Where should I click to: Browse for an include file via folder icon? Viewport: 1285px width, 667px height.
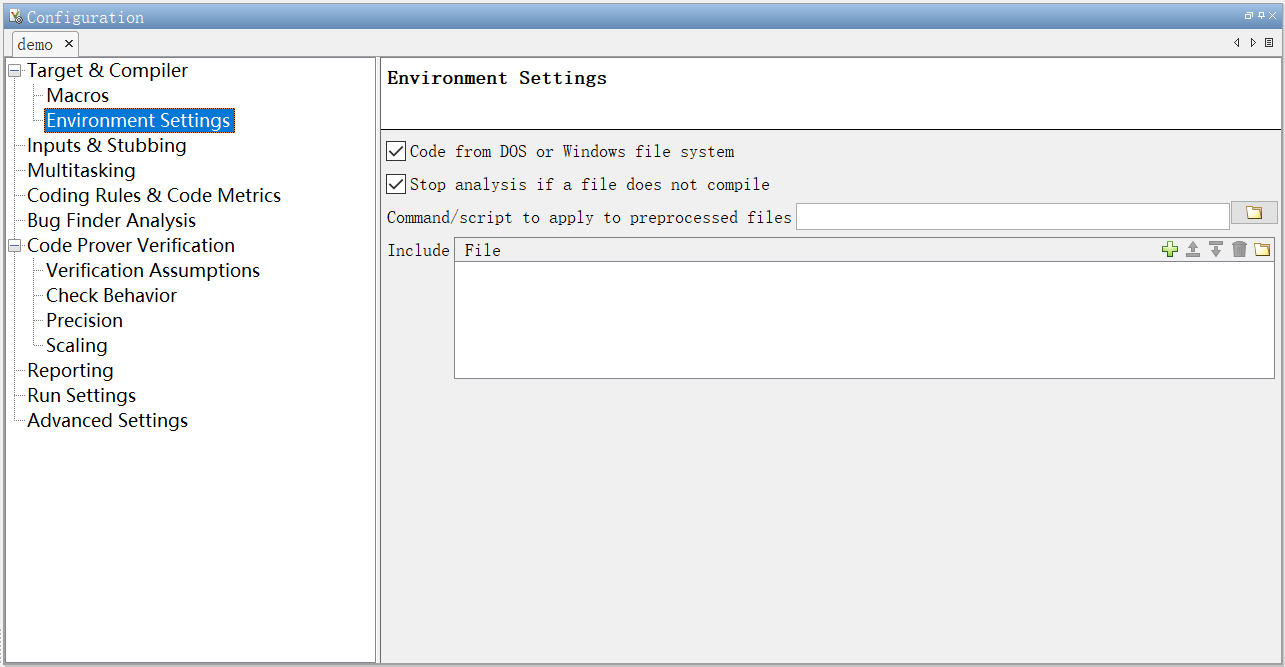tap(1261, 249)
